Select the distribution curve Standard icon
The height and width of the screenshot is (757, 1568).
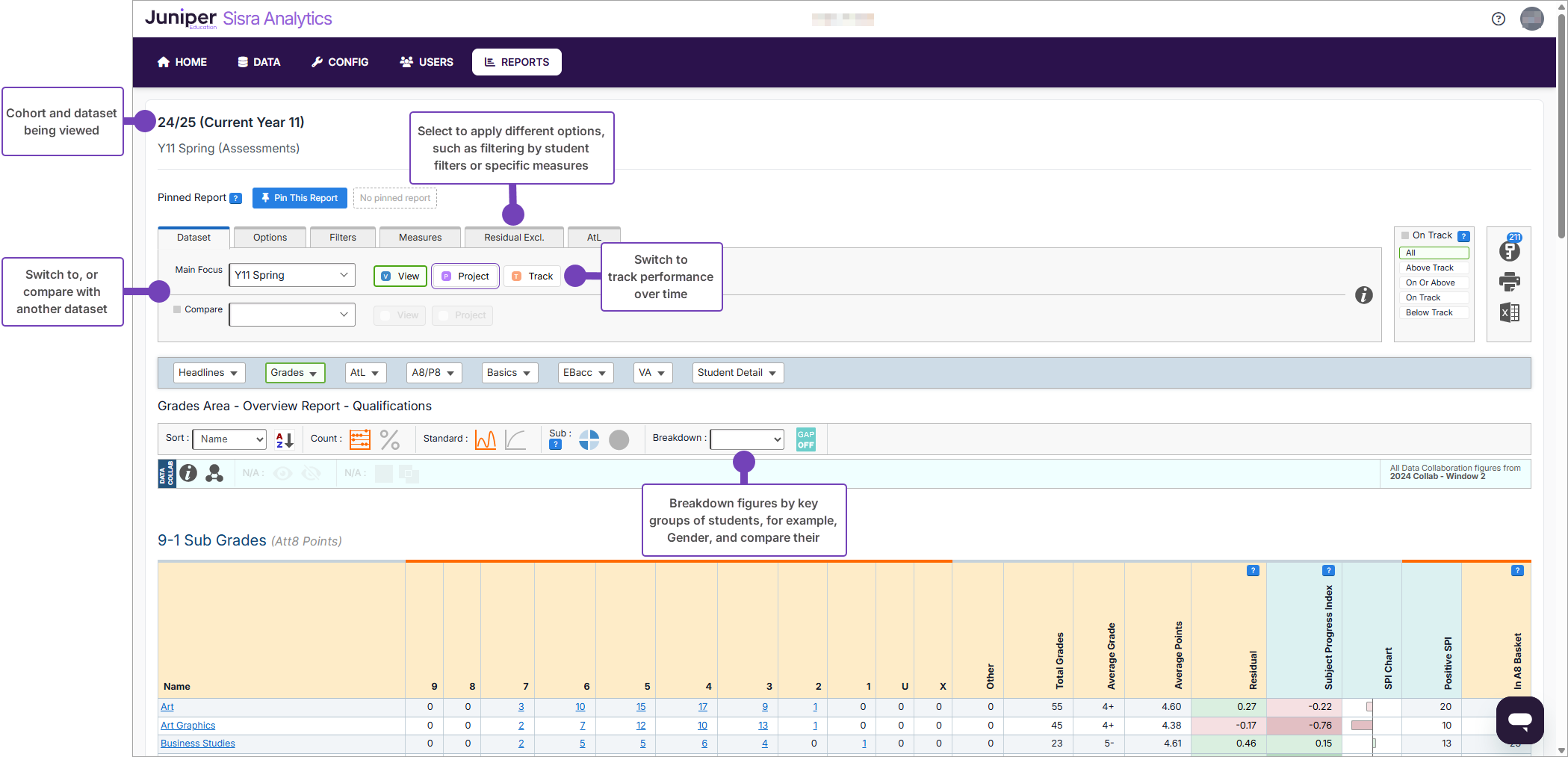pos(485,439)
